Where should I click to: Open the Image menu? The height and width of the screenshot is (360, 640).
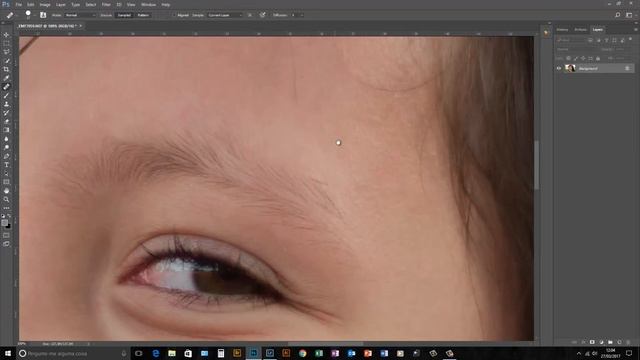[45, 4]
